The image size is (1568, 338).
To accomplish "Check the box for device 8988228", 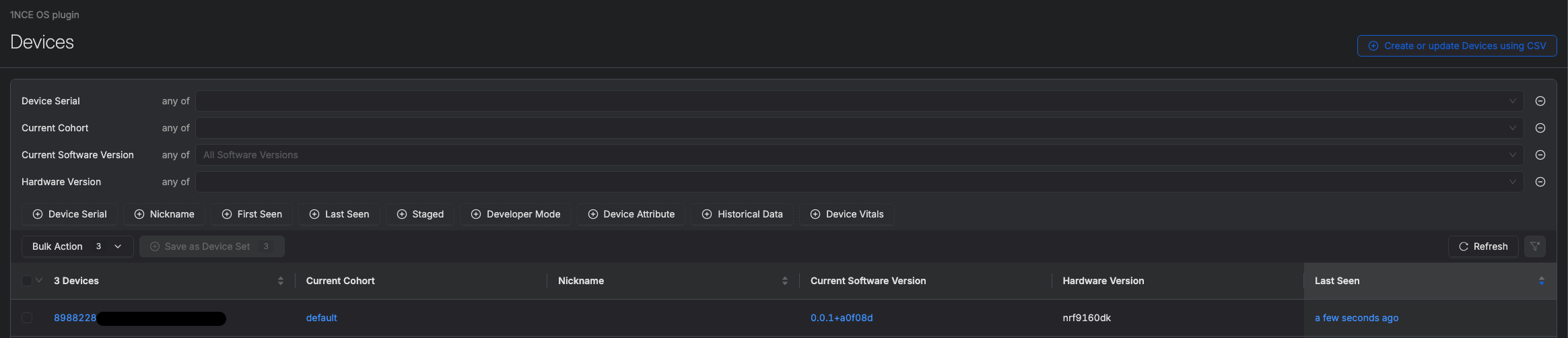I will click(27, 318).
